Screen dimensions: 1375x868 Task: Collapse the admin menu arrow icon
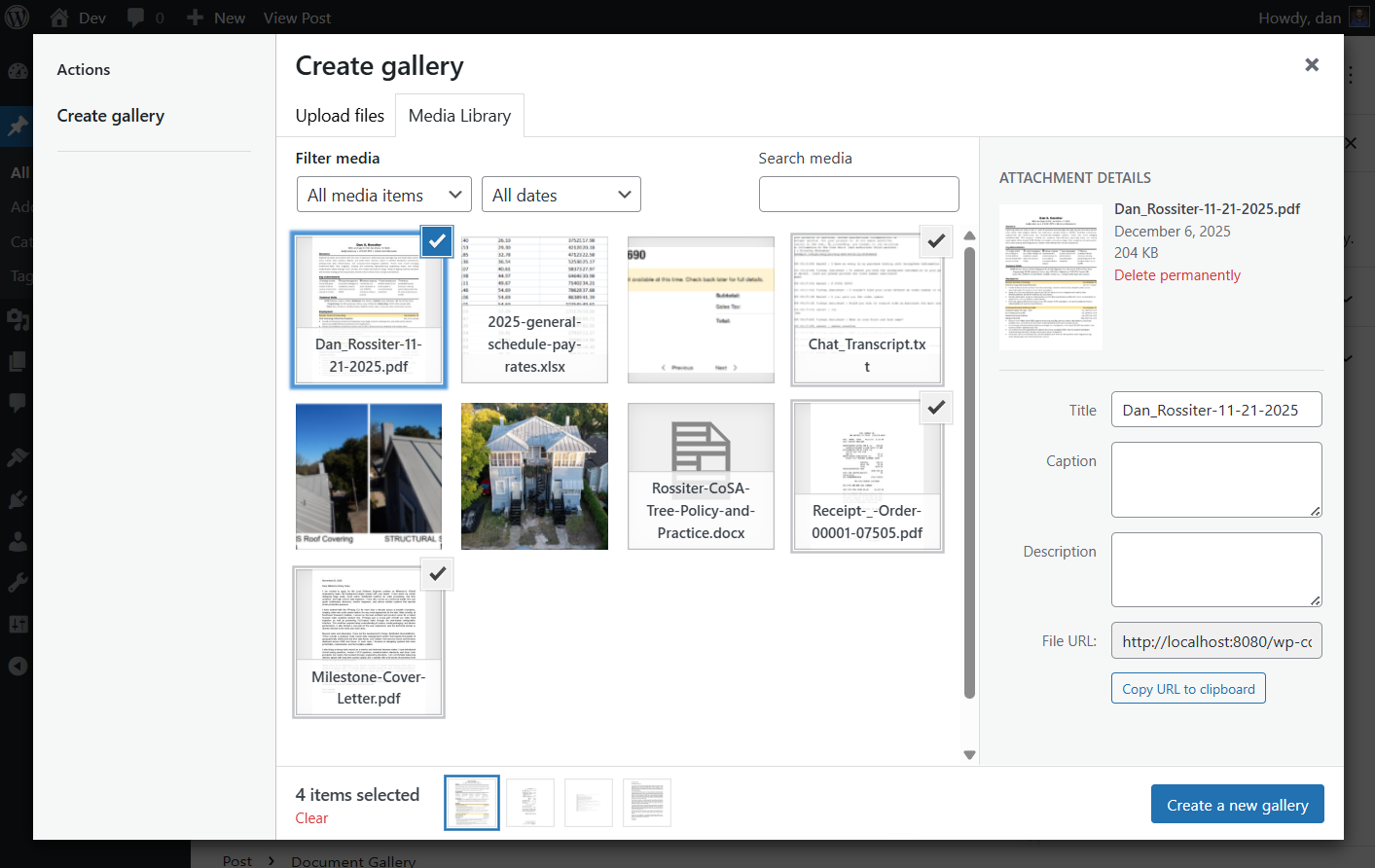[16, 666]
